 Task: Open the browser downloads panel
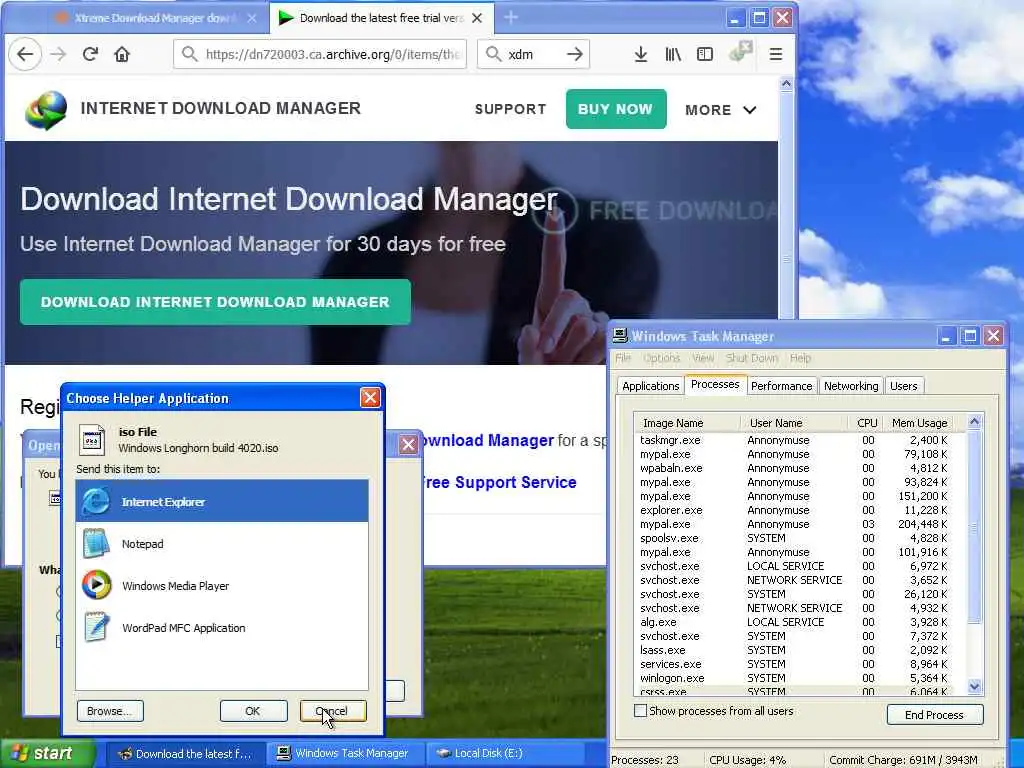click(641, 54)
